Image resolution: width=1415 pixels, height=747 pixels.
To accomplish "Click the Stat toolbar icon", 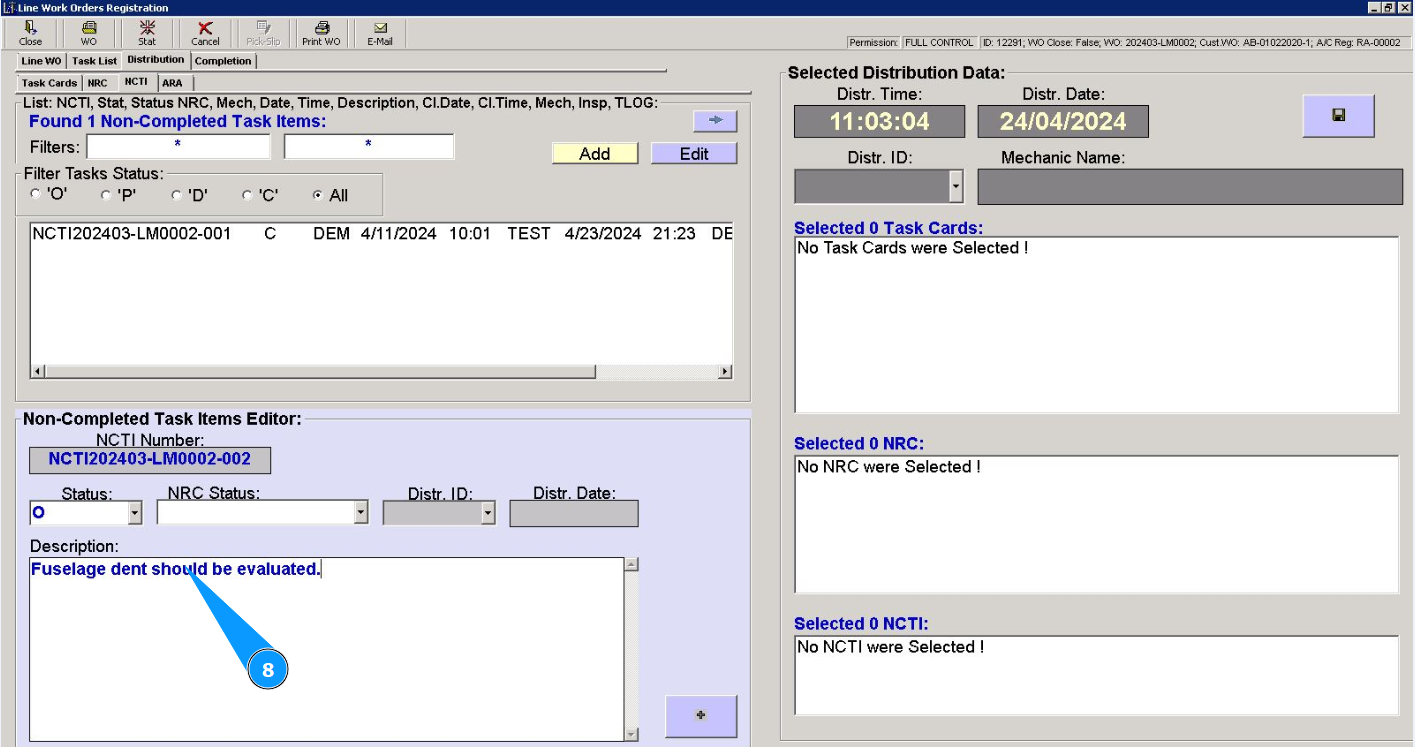I will (x=147, y=33).
